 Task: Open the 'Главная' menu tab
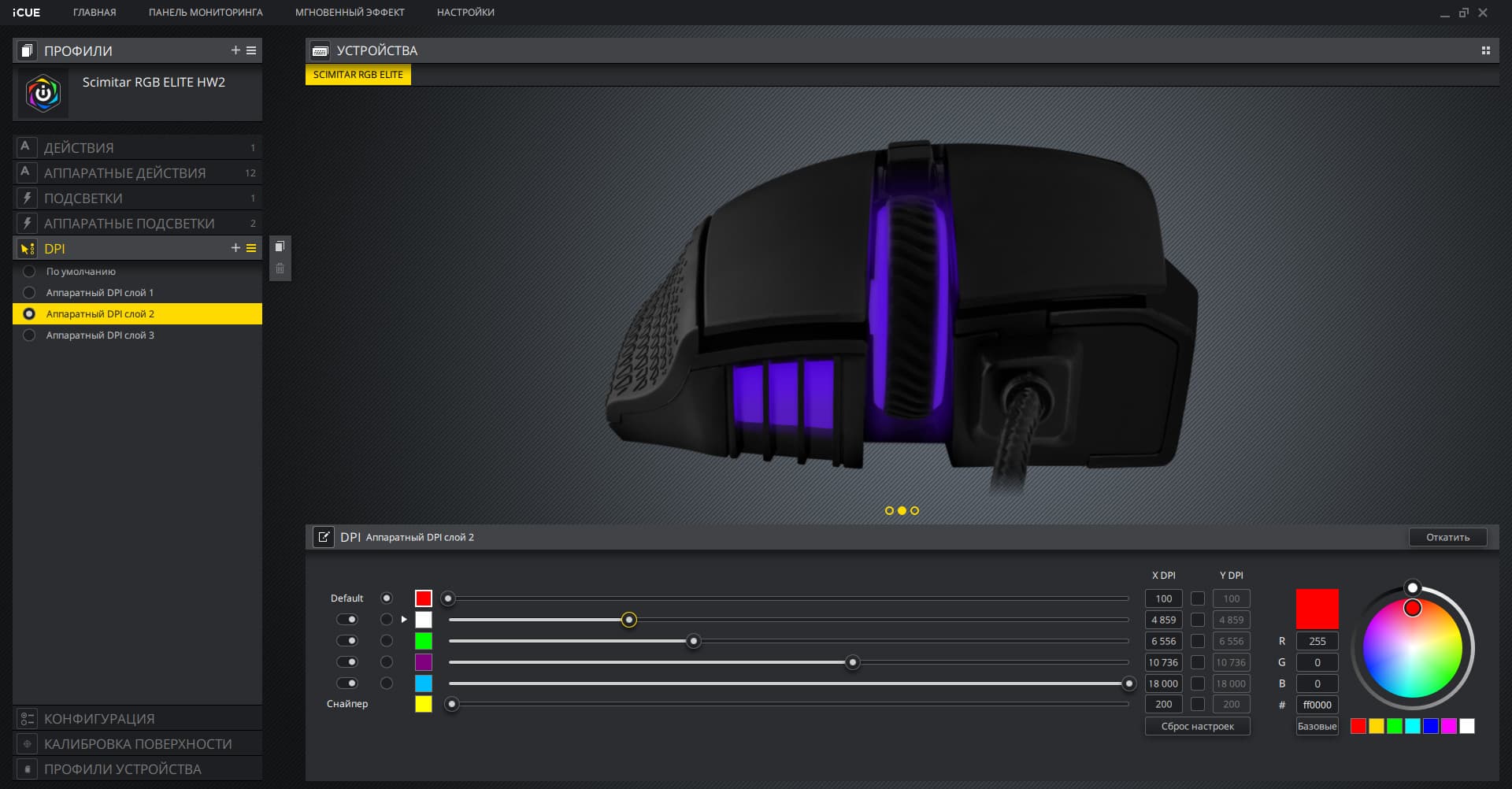(x=94, y=13)
